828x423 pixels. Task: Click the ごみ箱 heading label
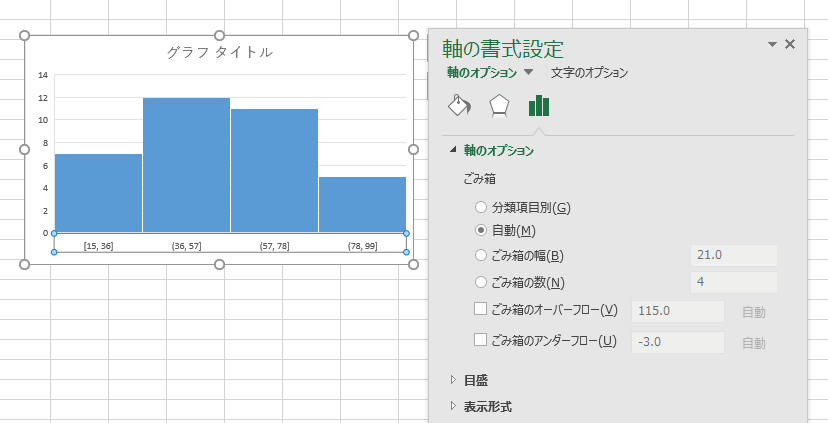(x=479, y=179)
